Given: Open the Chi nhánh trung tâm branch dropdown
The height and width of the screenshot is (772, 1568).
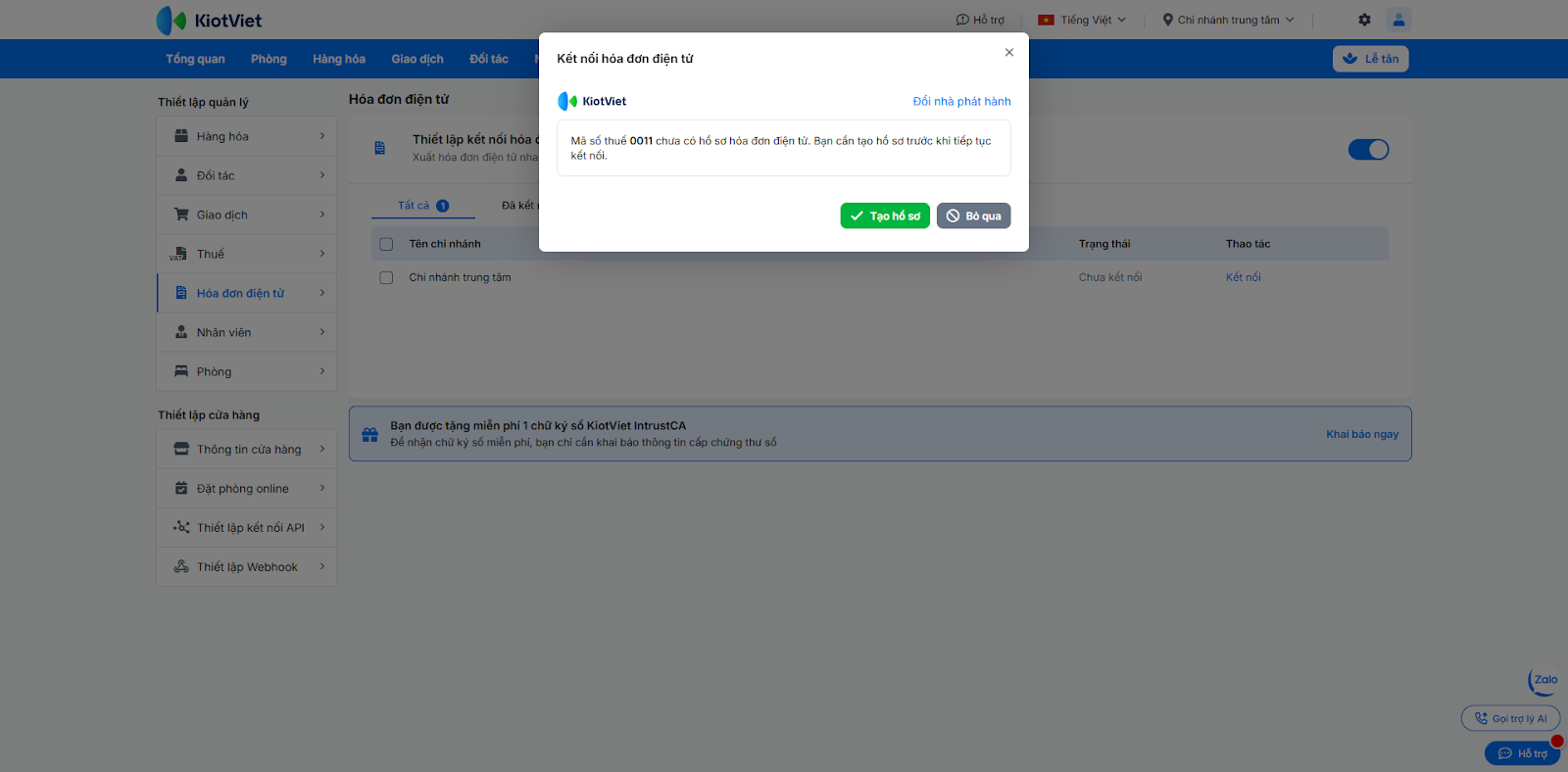Looking at the screenshot, I should tap(1229, 20).
